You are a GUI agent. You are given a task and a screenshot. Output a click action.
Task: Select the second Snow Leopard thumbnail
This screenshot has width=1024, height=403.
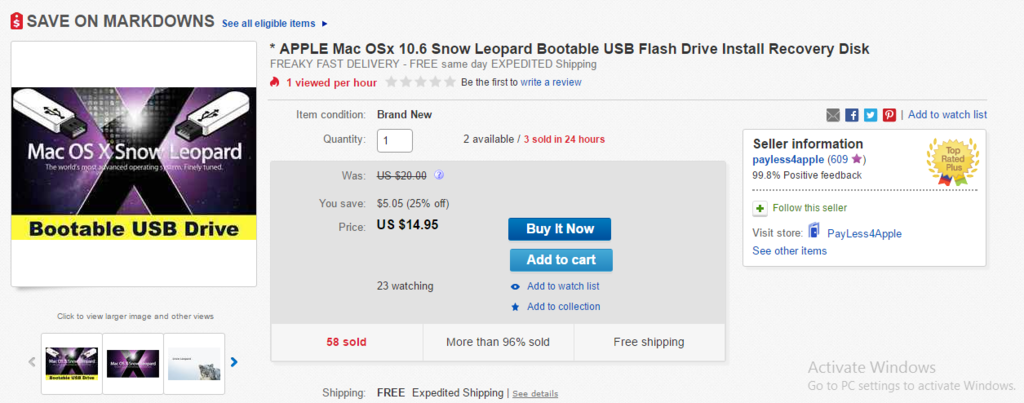coord(133,364)
